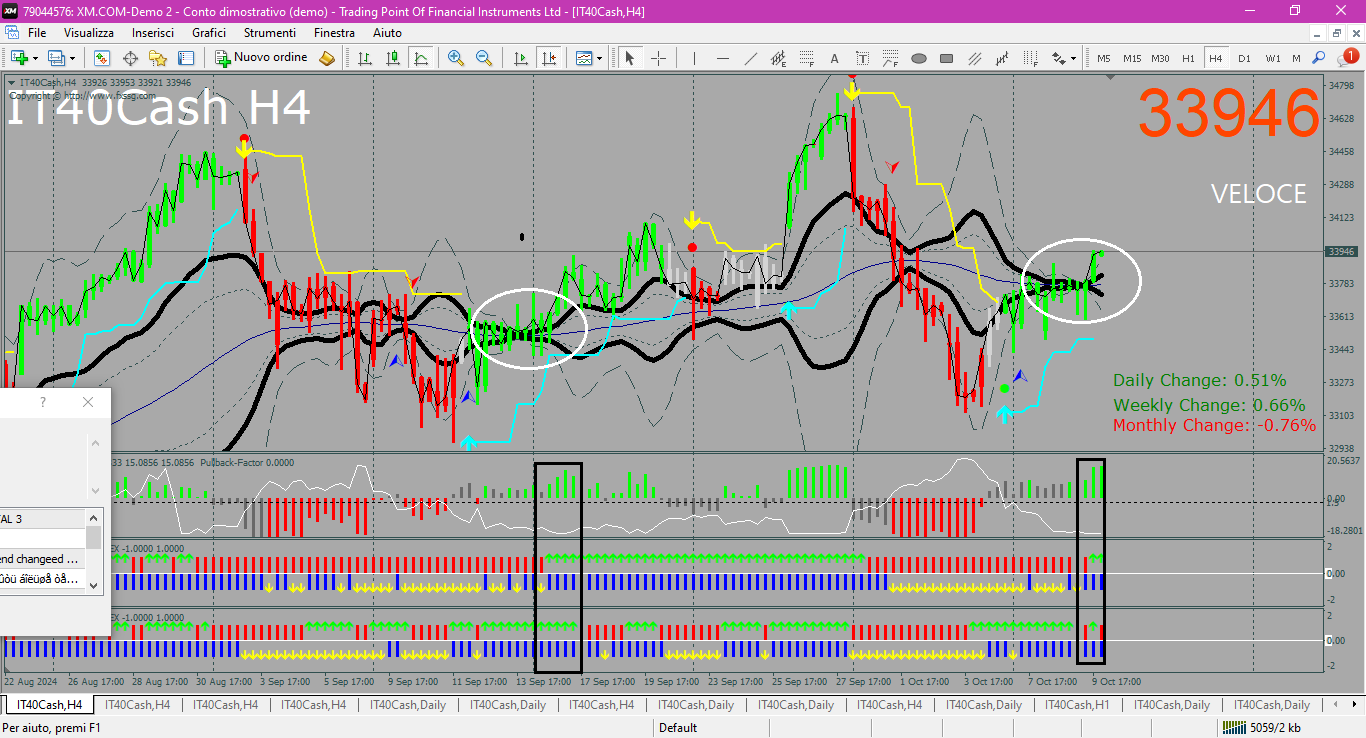1366x738 pixels.
Task: Click the Default profile status entry
Action: click(x=678, y=728)
